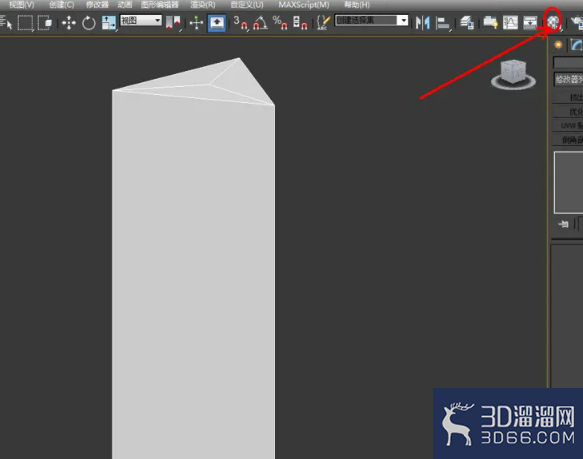Image resolution: width=583 pixels, height=459 pixels.
Task: Open the Layer Manager icon
Action: pyautogui.click(x=467, y=23)
